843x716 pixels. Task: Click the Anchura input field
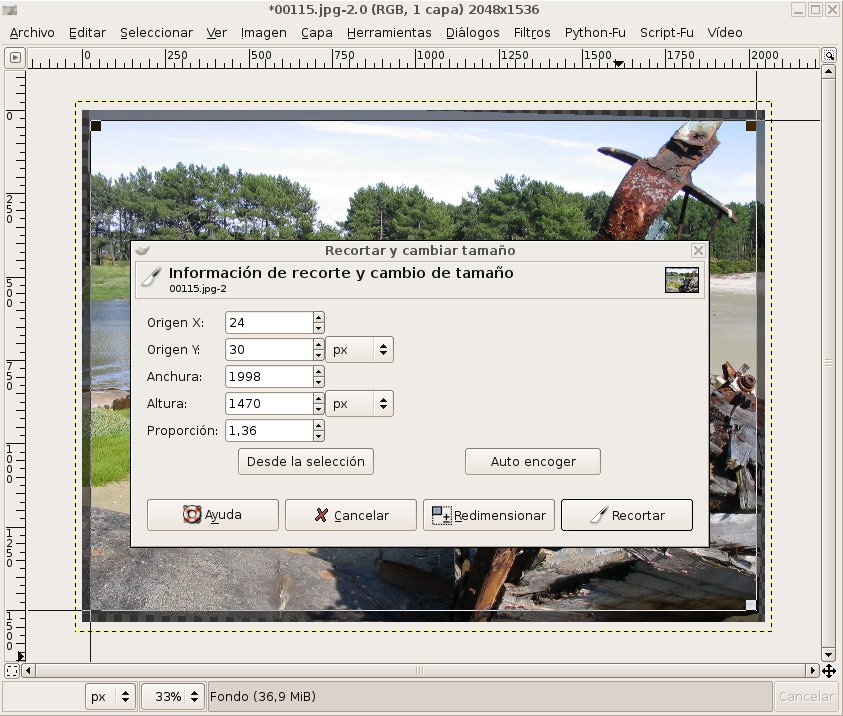pos(269,376)
